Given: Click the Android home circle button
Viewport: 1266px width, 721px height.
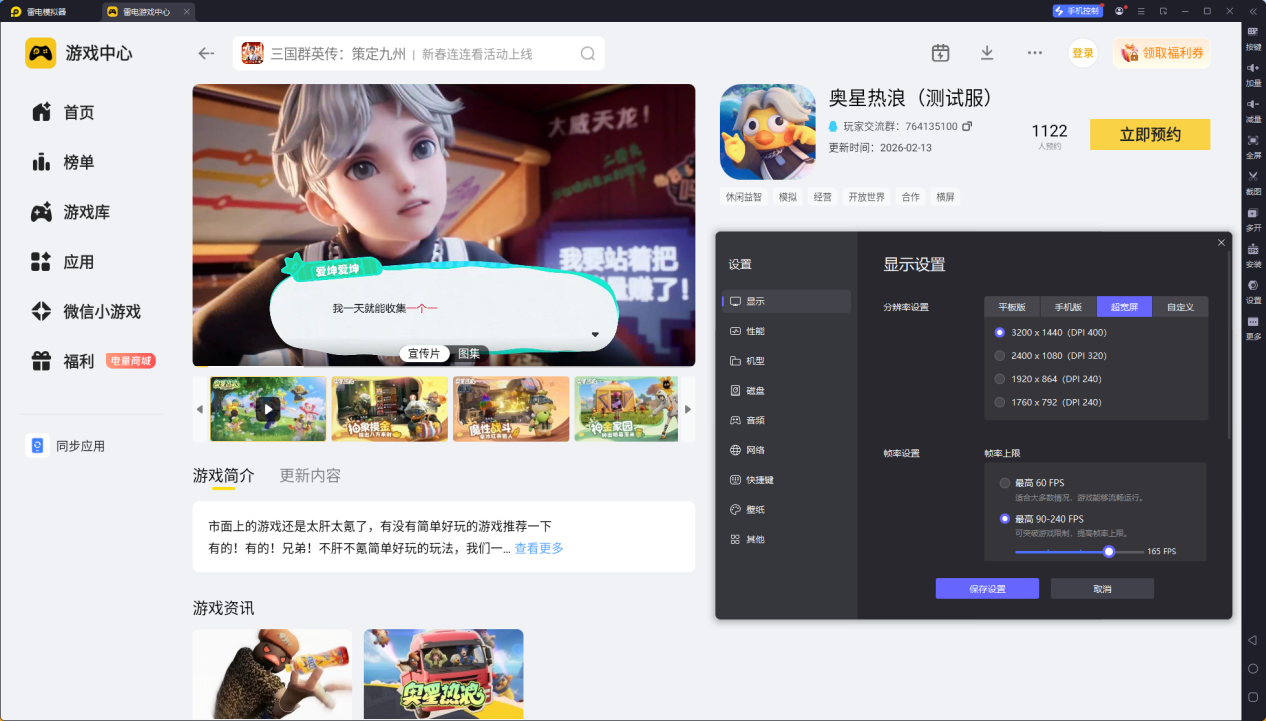Looking at the screenshot, I should [1252, 668].
